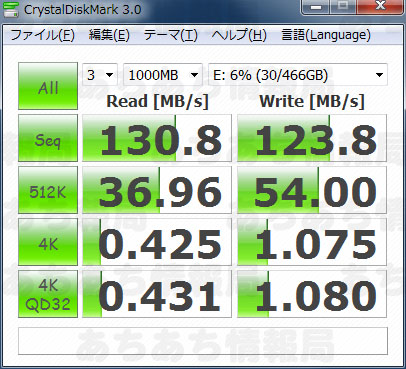The image size is (406, 369).
Task: Select the 4K read result 0.425
Action: [157, 242]
